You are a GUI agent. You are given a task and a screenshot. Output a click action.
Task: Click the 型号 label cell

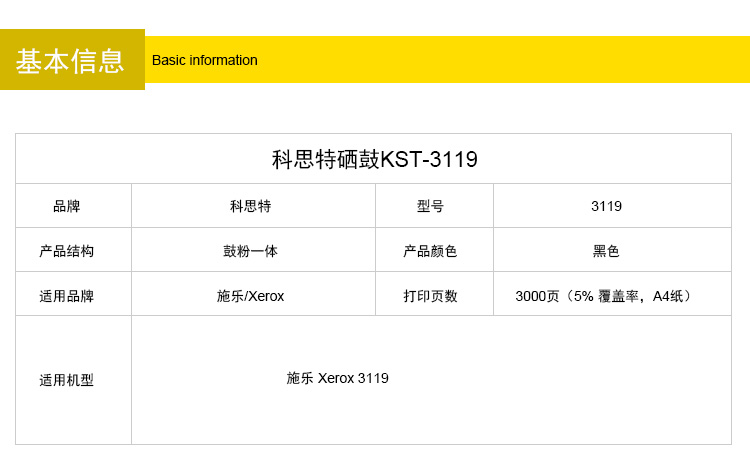pyautogui.click(x=430, y=207)
